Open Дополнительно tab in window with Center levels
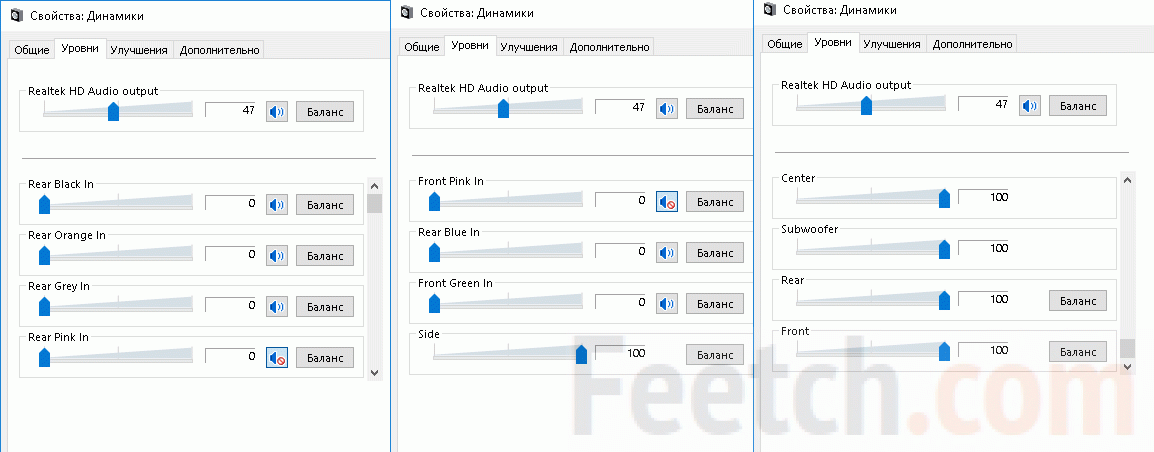Viewport: 1154px width, 452px height. click(x=972, y=44)
